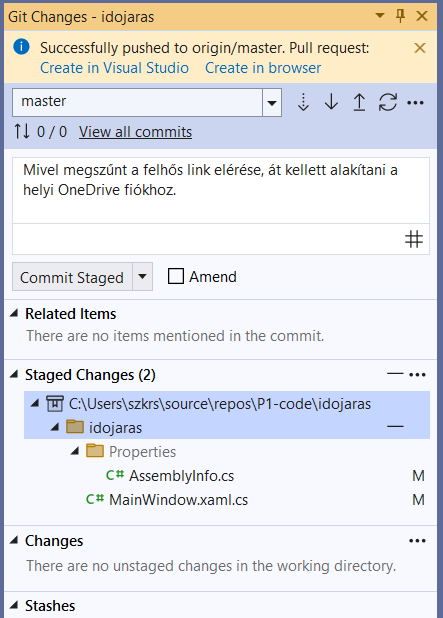Insert issue reference using hash icon
The height and width of the screenshot is (618, 443).
tap(414, 239)
